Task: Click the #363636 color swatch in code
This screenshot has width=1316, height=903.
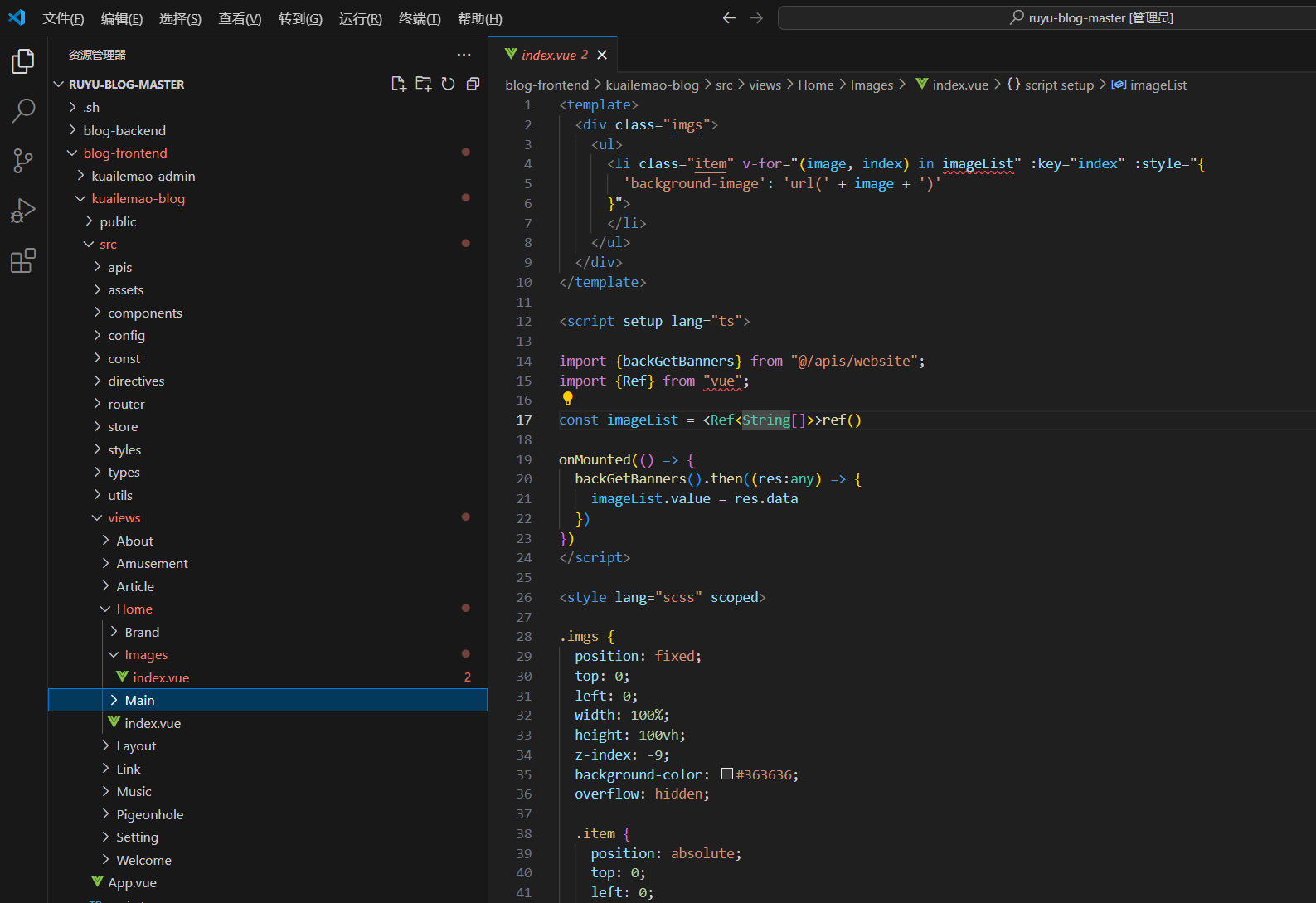Action: tap(727, 774)
